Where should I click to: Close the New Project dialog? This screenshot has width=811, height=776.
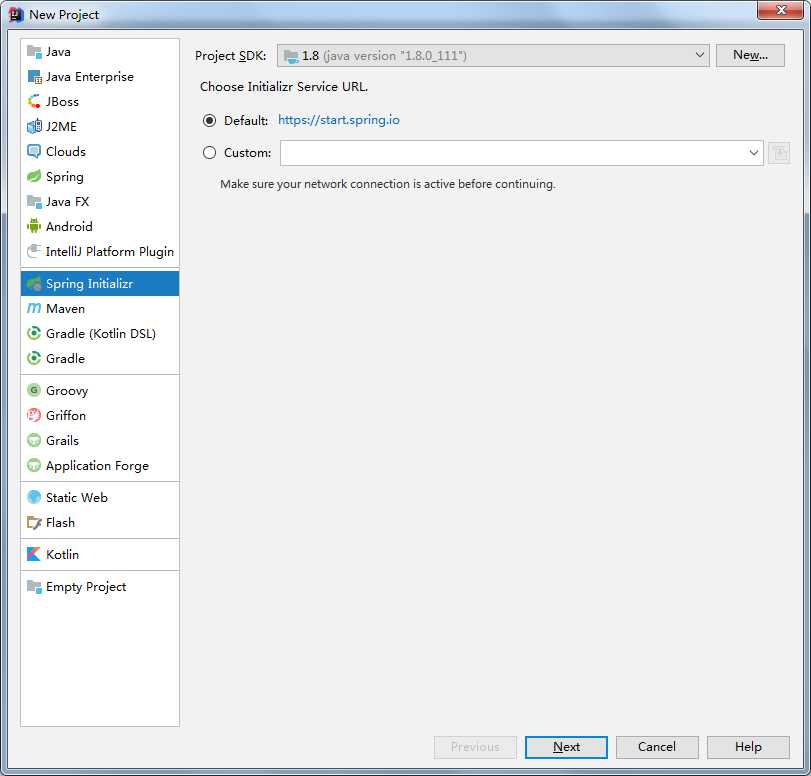[781, 10]
